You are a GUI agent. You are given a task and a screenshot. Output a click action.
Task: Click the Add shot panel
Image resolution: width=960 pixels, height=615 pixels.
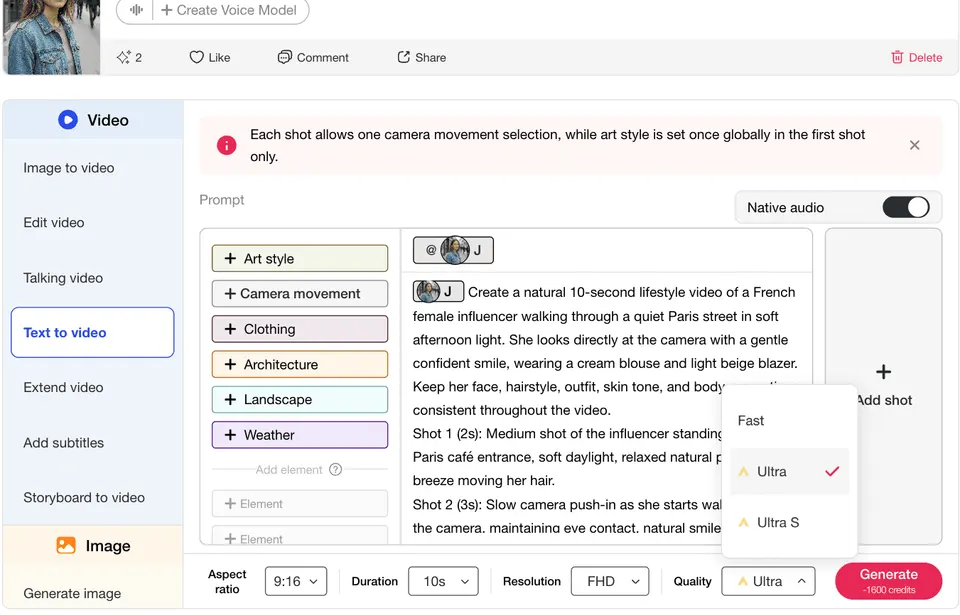point(883,386)
